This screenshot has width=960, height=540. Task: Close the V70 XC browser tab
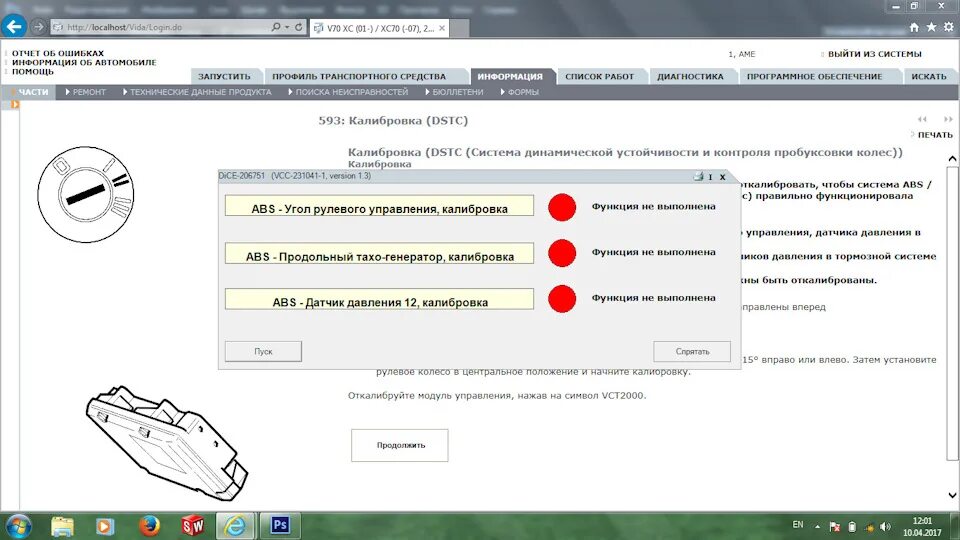pos(442,28)
